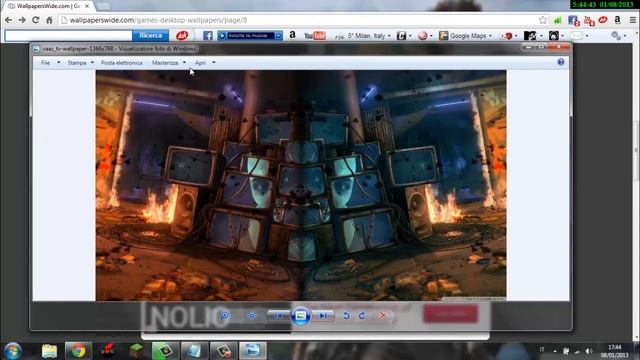Delete image with red X icon
This screenshot has height=360, width=640.
point(382,316)
